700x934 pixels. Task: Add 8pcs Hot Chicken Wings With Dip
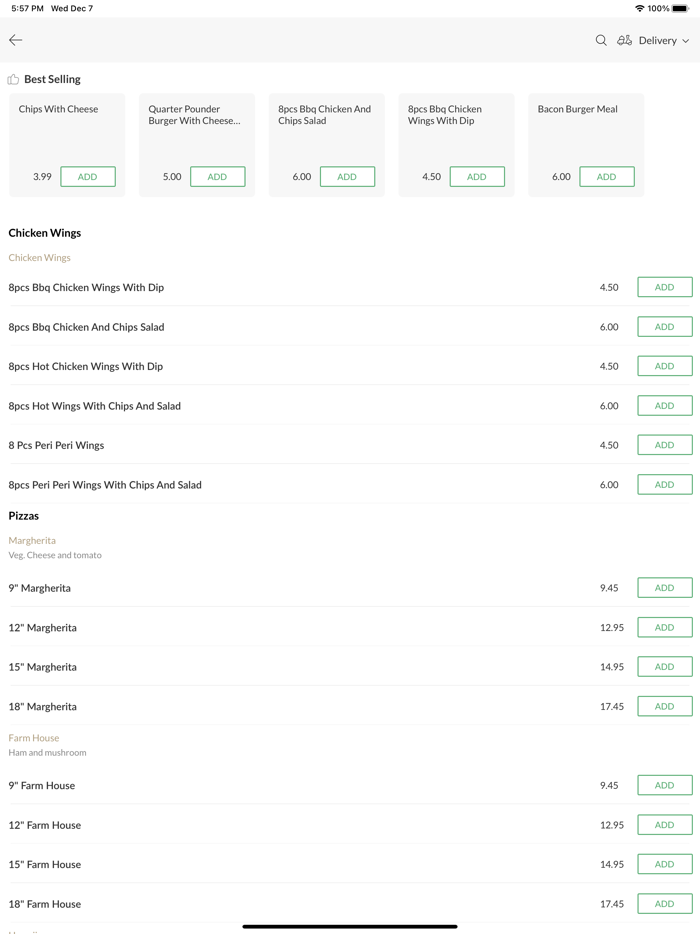664,366
